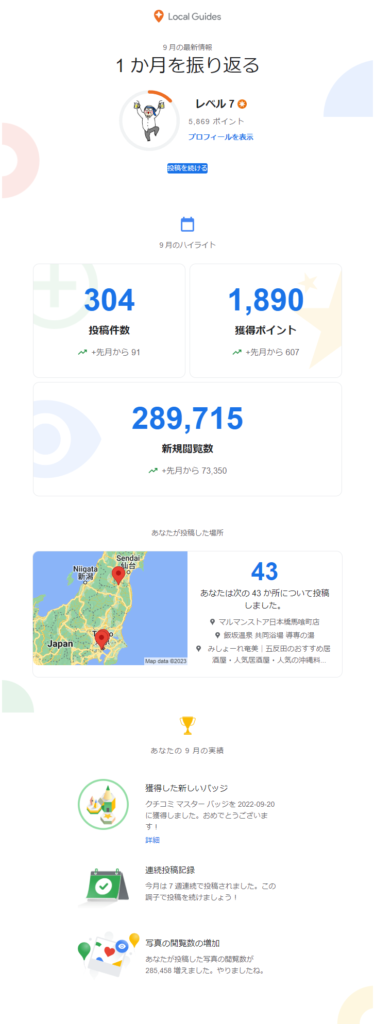Open the 詳細 link under new badge
Viewport: 375px width, 1024px height.
(152, 840)
